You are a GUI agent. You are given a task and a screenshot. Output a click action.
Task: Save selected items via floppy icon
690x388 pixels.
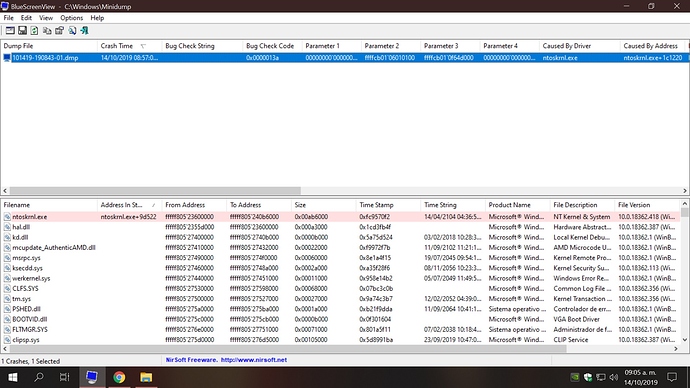tap(22, 30)
